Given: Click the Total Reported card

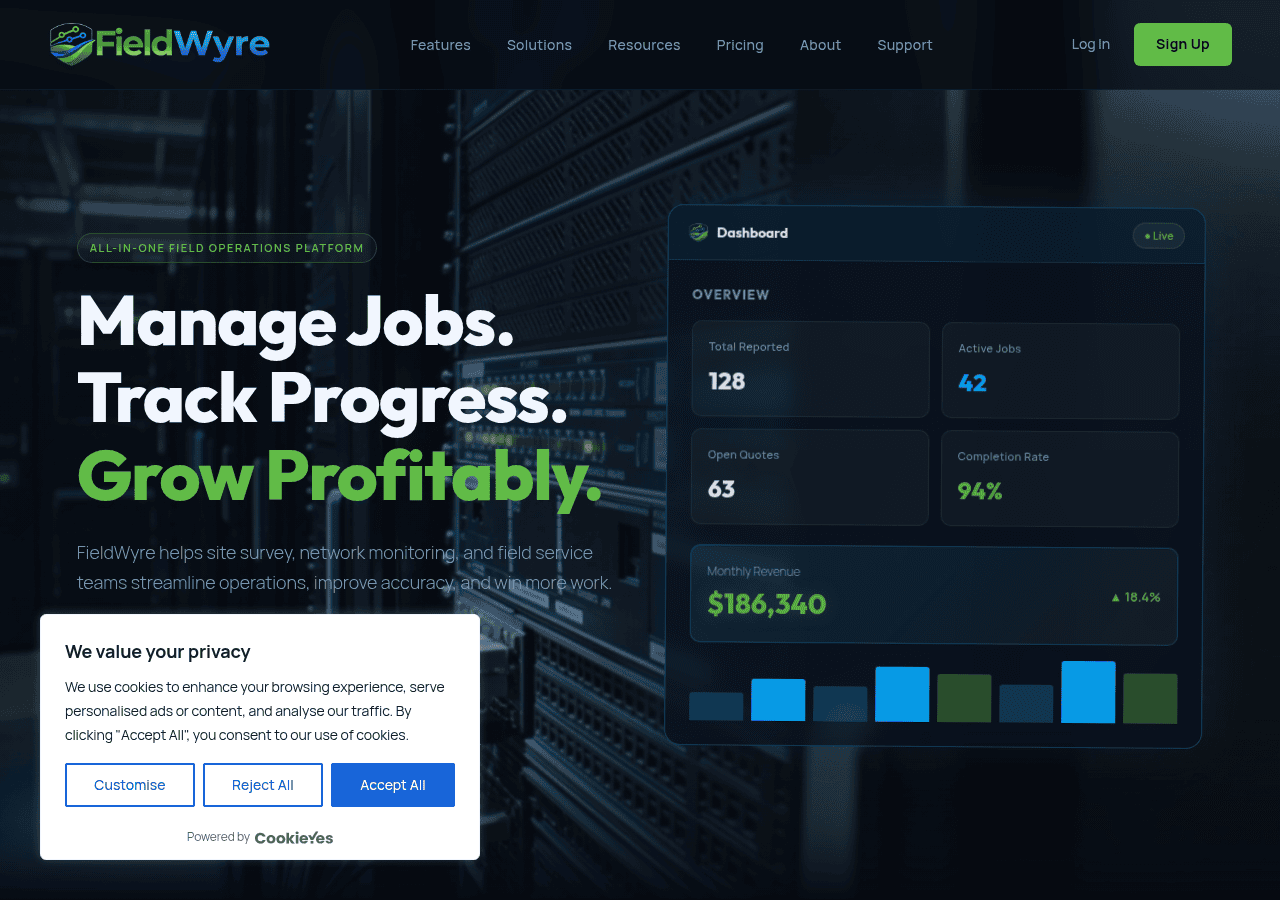Looking at the screenshot, I should pyautogui.click(x=810, y=369).
